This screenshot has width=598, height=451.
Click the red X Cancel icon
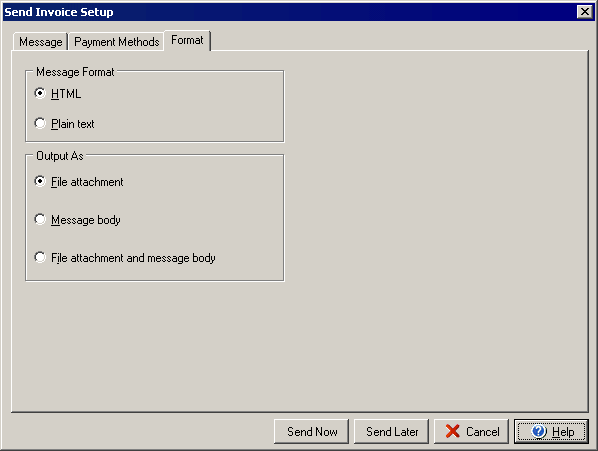tap(452, 431)
